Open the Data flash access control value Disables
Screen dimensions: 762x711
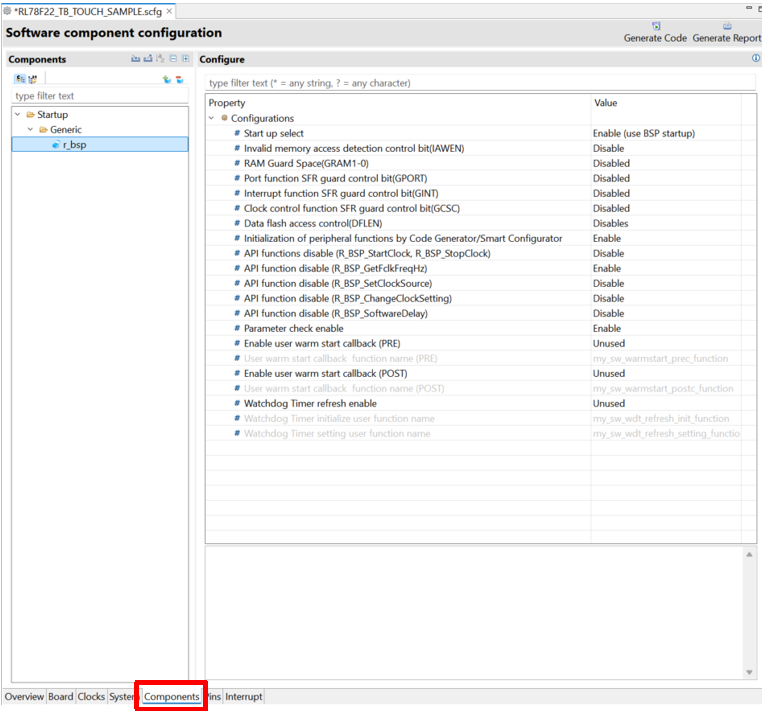(666, 224)
